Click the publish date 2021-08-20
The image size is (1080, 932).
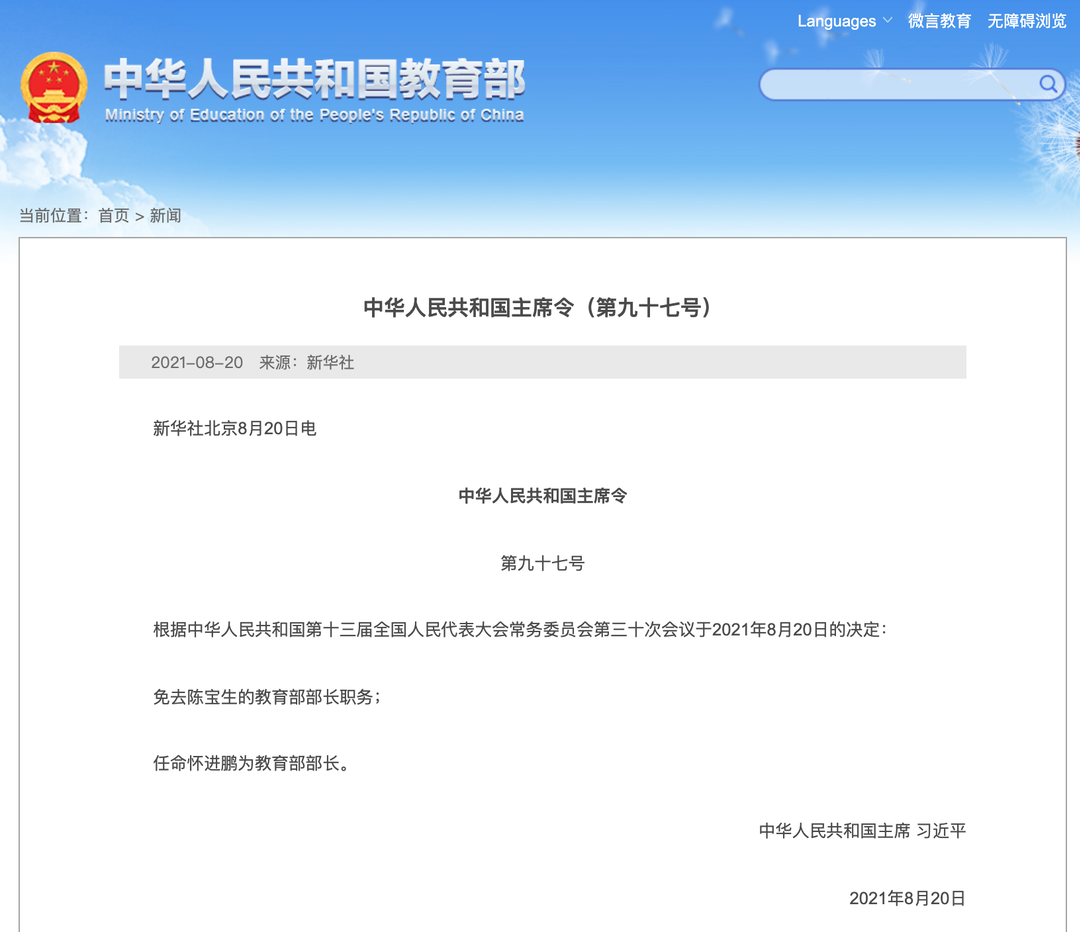click(197, 362)
